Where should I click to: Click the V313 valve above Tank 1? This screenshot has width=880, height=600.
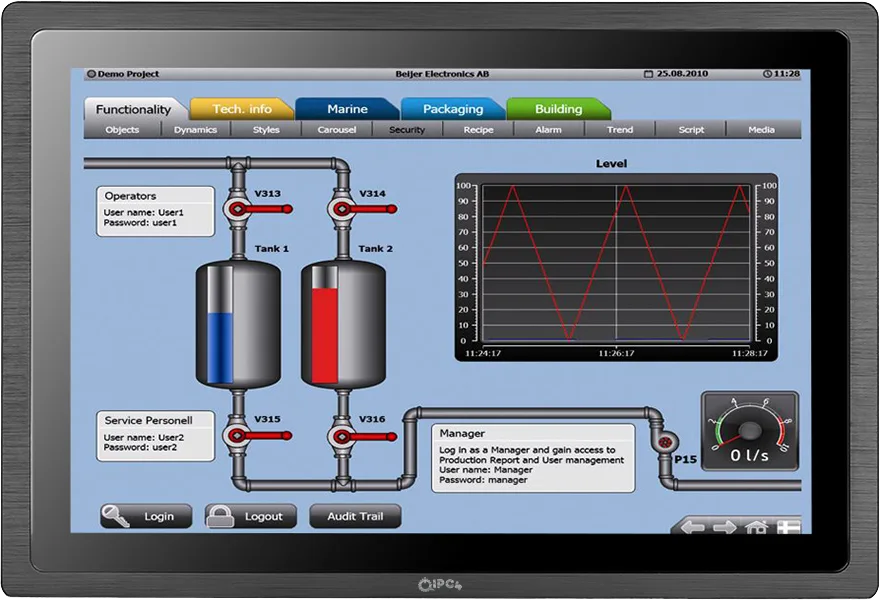tap(237, 209)
